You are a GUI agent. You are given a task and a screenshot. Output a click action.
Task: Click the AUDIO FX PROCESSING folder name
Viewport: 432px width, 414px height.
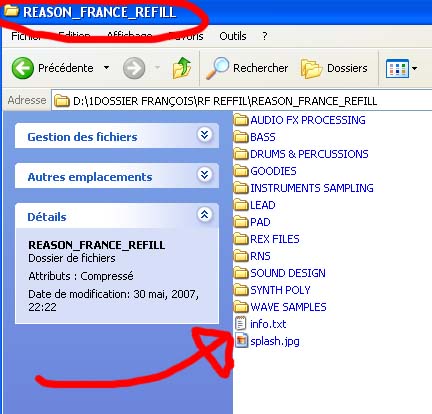click(308, 120)
